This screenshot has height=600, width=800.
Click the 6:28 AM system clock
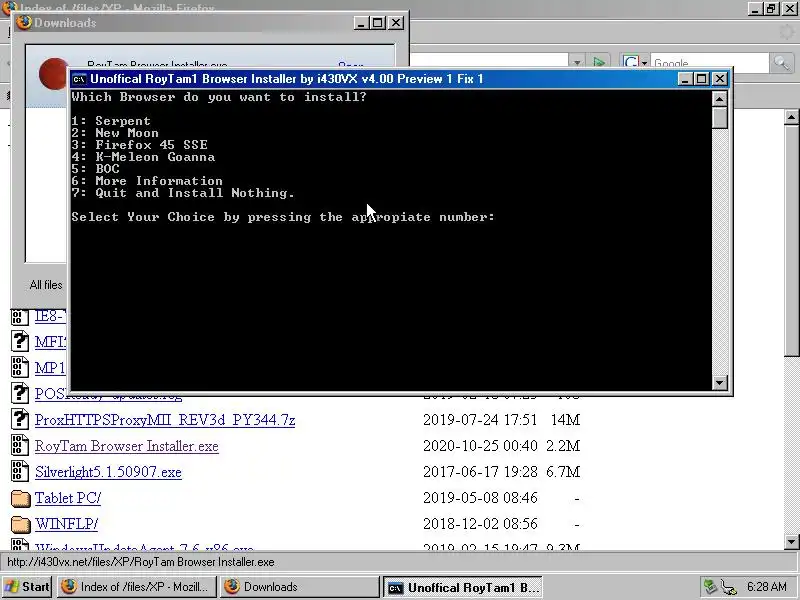point(766,587)
